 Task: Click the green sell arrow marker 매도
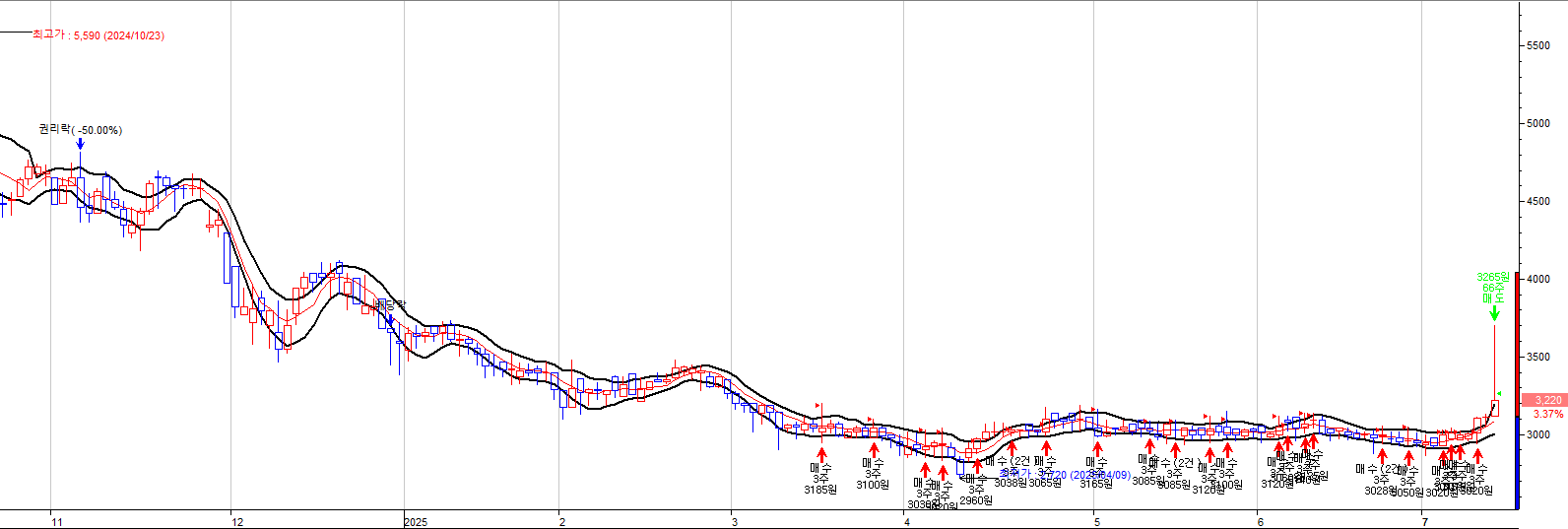(x=1494, y=312)
